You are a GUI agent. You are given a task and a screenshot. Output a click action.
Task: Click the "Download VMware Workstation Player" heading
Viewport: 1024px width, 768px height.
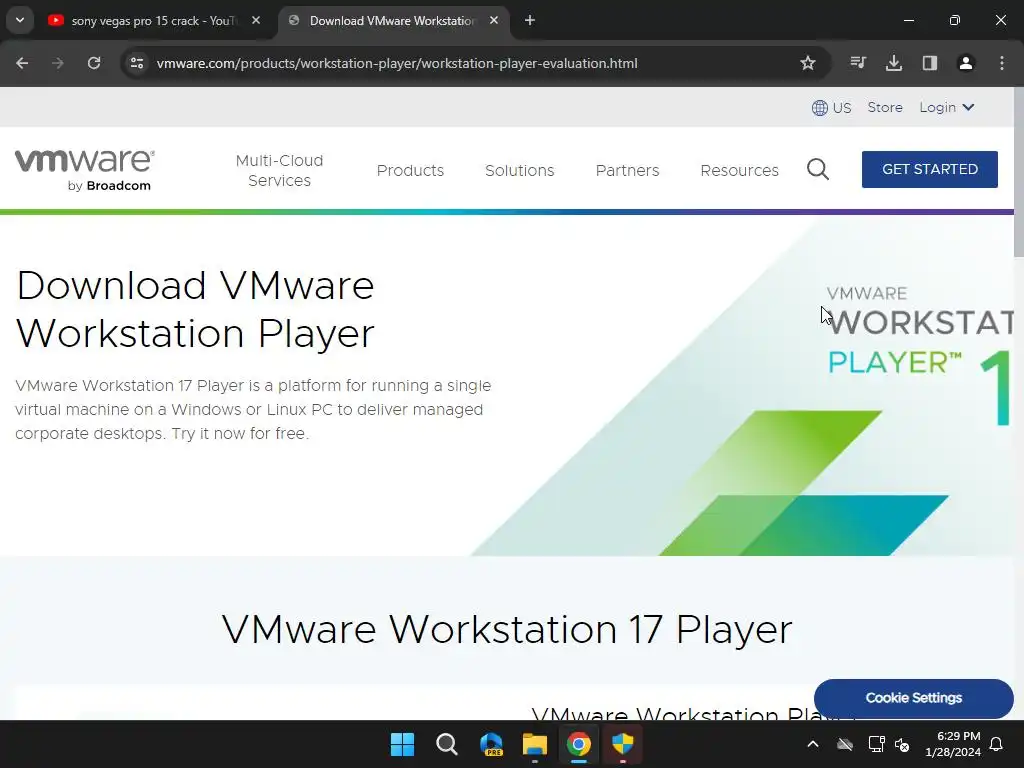[x=195, y=310]
